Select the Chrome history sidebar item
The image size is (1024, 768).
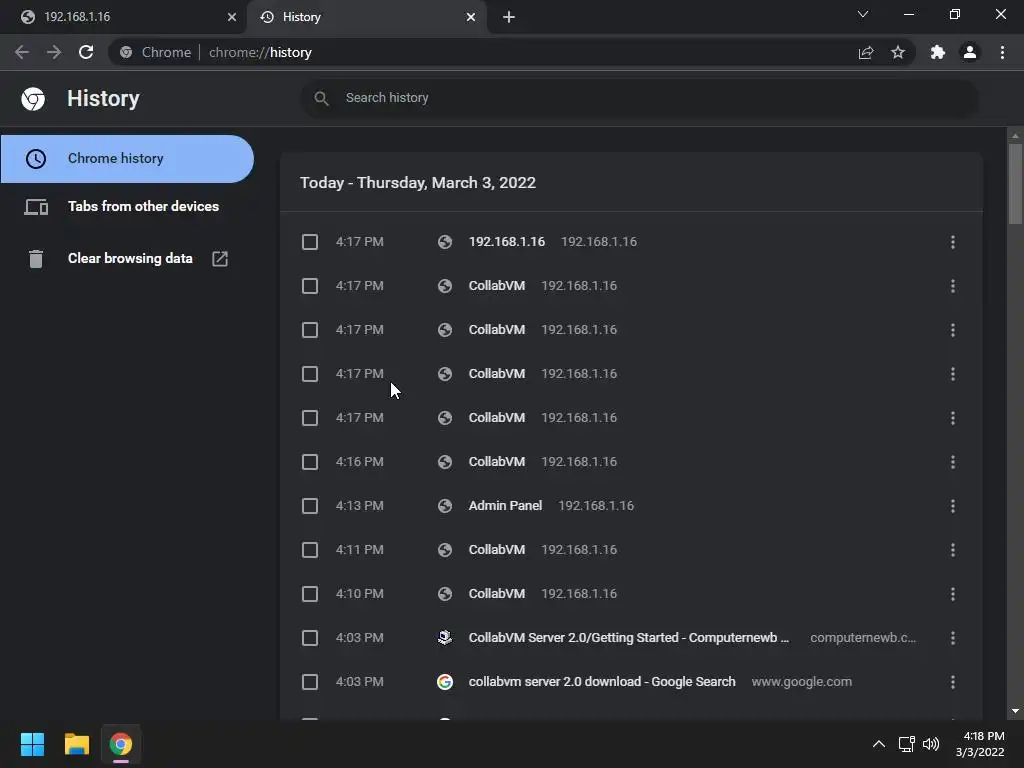pos(127,159)
